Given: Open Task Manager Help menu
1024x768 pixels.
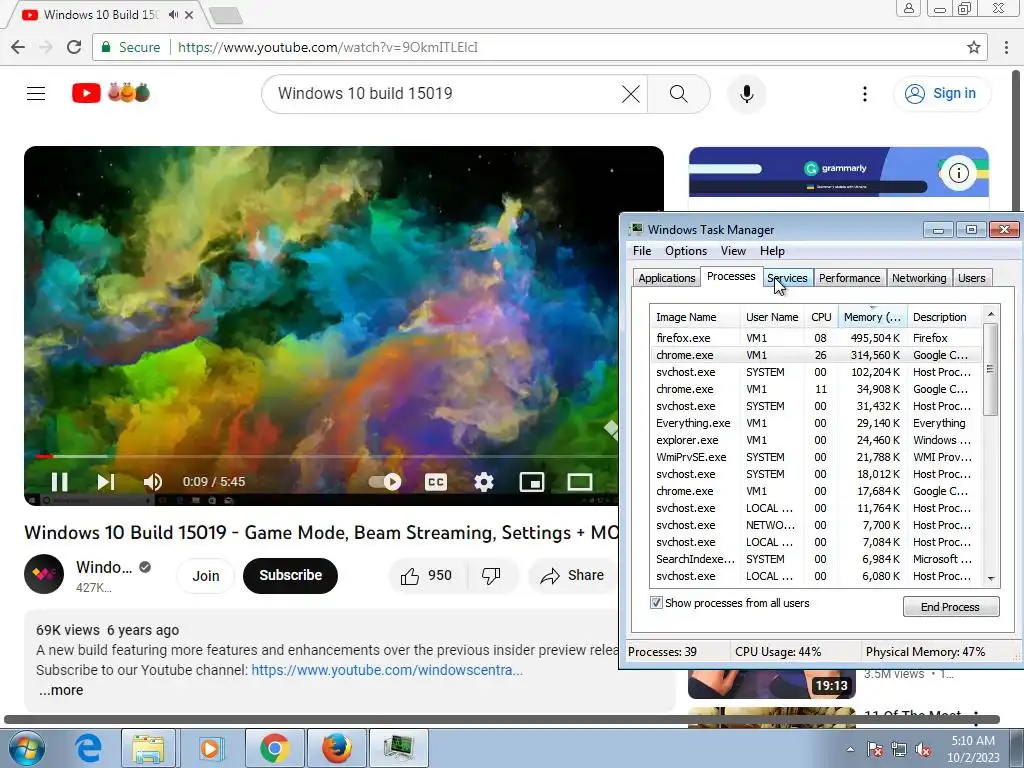Looking at the screenshot, I should pos(772,251).
